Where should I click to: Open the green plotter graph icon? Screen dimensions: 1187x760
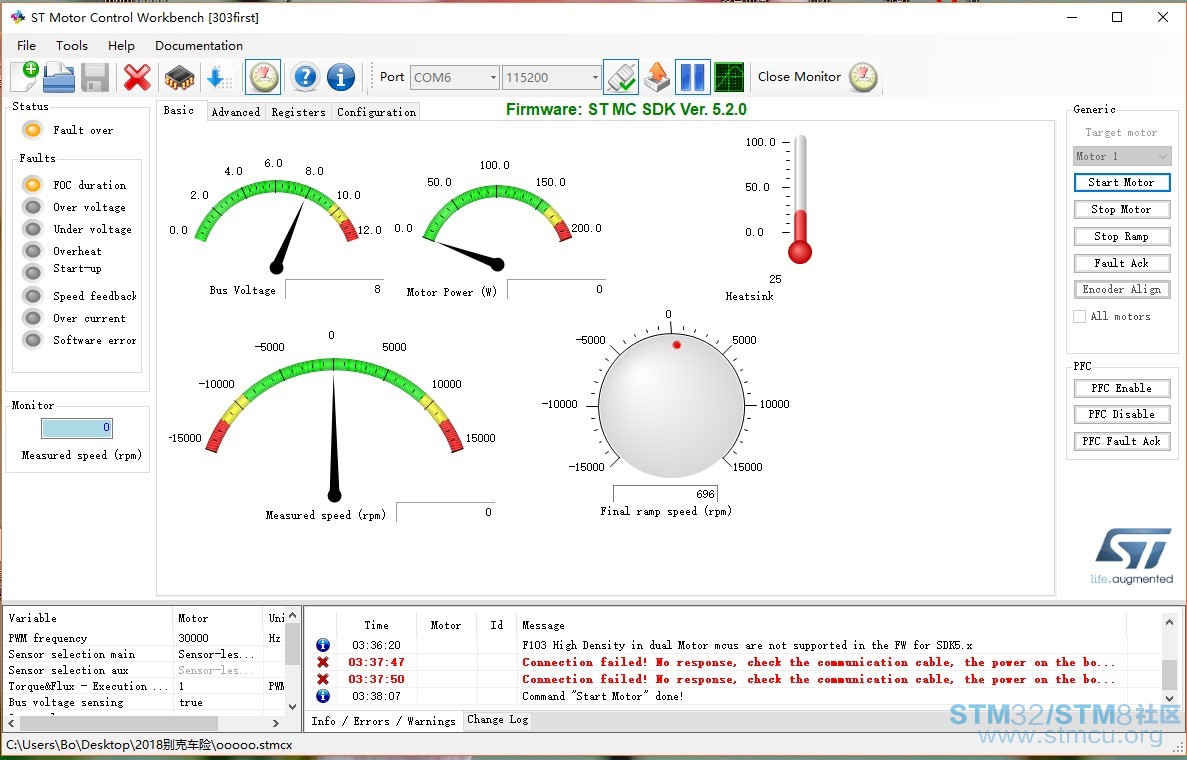click(729, 77)
